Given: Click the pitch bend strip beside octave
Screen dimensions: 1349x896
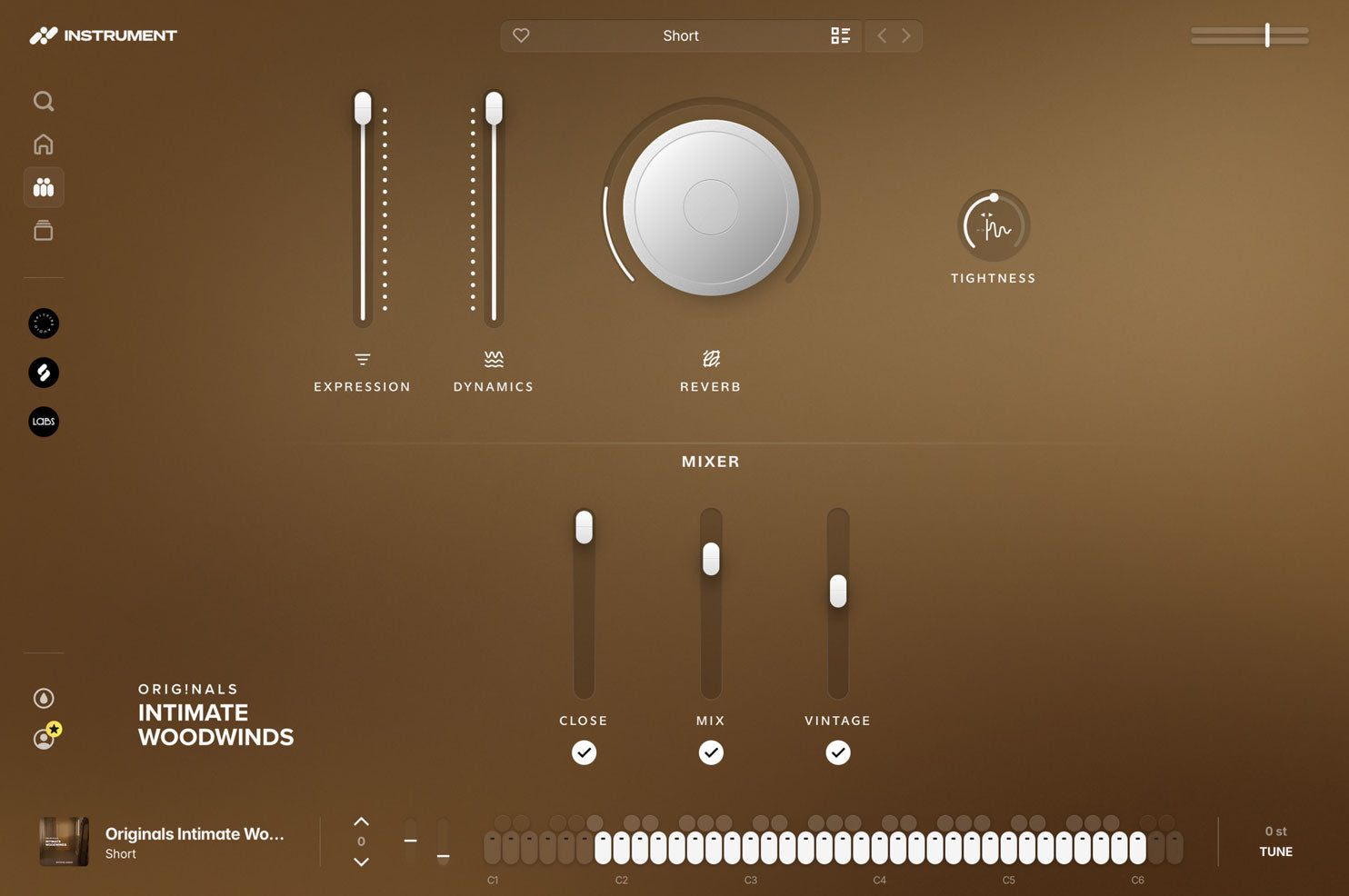Looking at the screenshot, I should (x=411, y=841).
